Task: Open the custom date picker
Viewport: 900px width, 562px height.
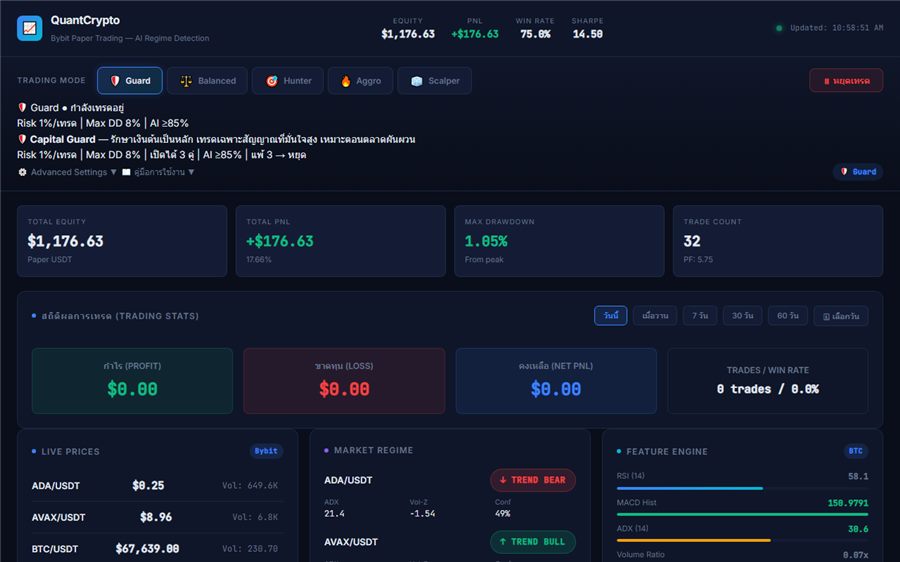Action: [x=841, y=316]
